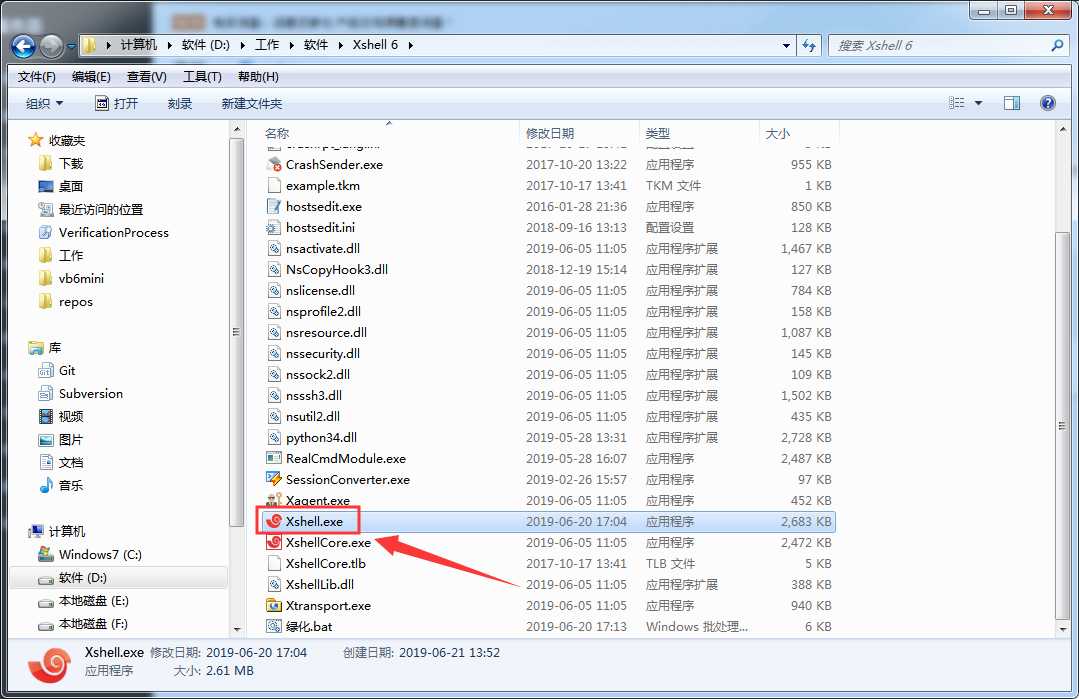Click the Forward navigation arrow

click(x=52, y=46)
